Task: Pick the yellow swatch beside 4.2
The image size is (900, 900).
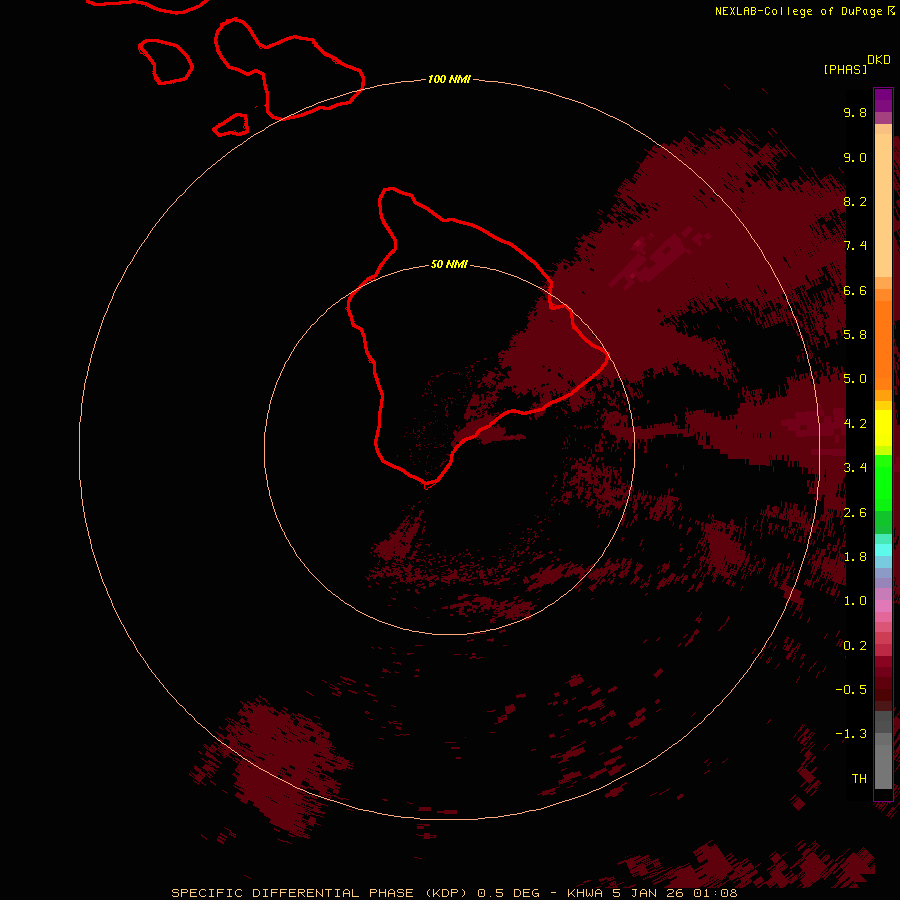Action: click(883, 426)
